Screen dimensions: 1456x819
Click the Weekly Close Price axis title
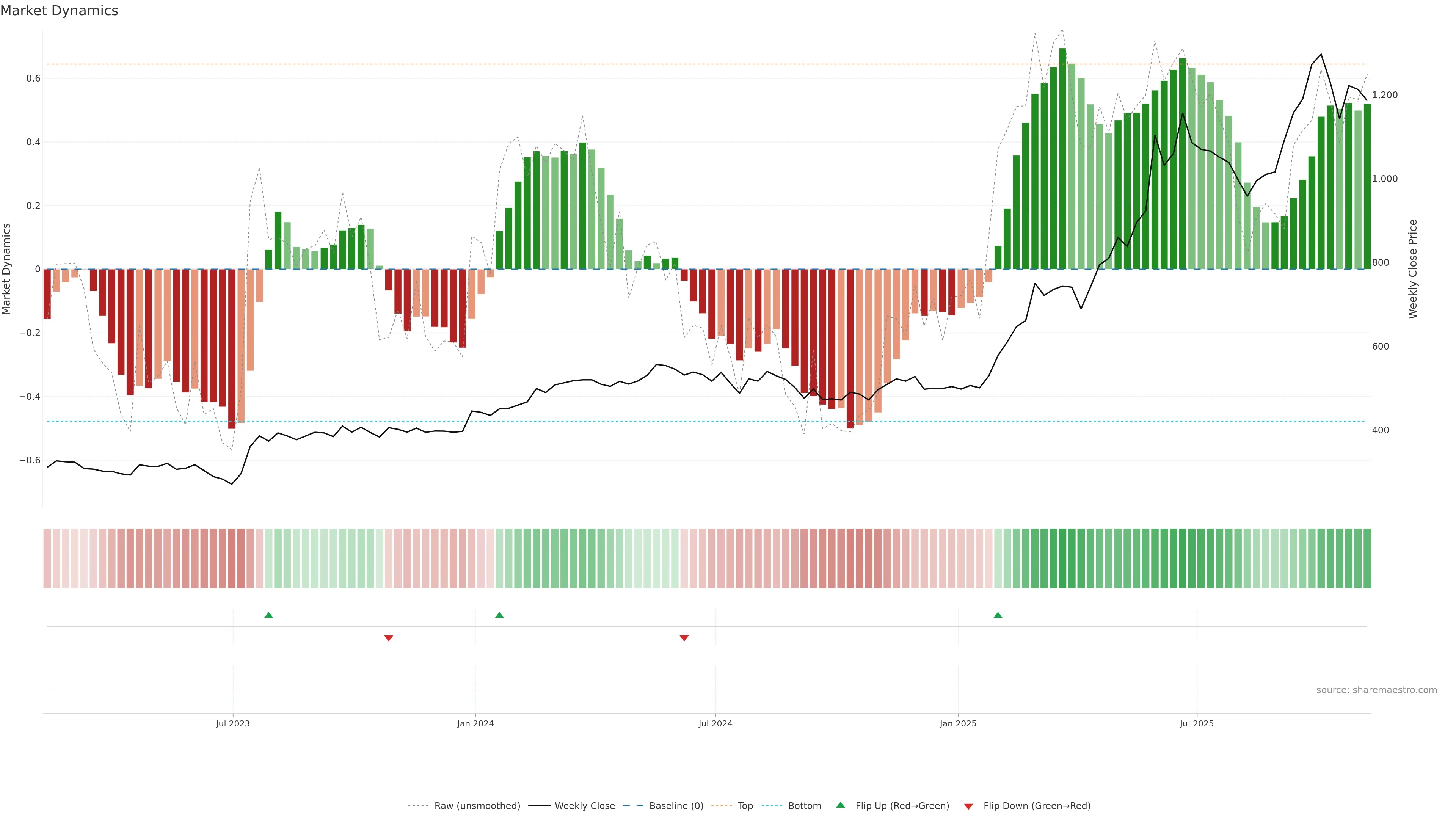(x=1412, y=269)
